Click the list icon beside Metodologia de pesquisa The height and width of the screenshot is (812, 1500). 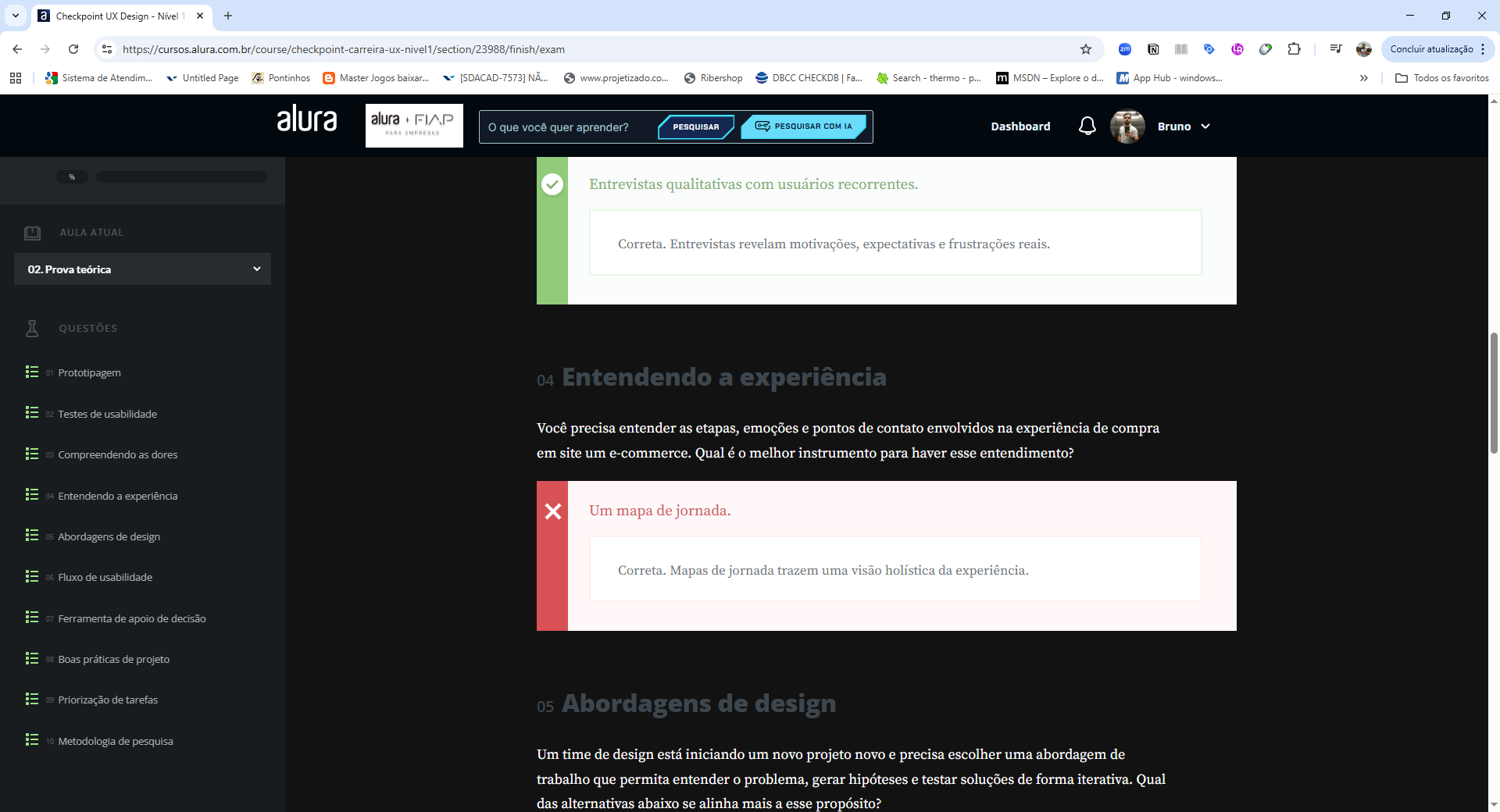tap(32, 740)
